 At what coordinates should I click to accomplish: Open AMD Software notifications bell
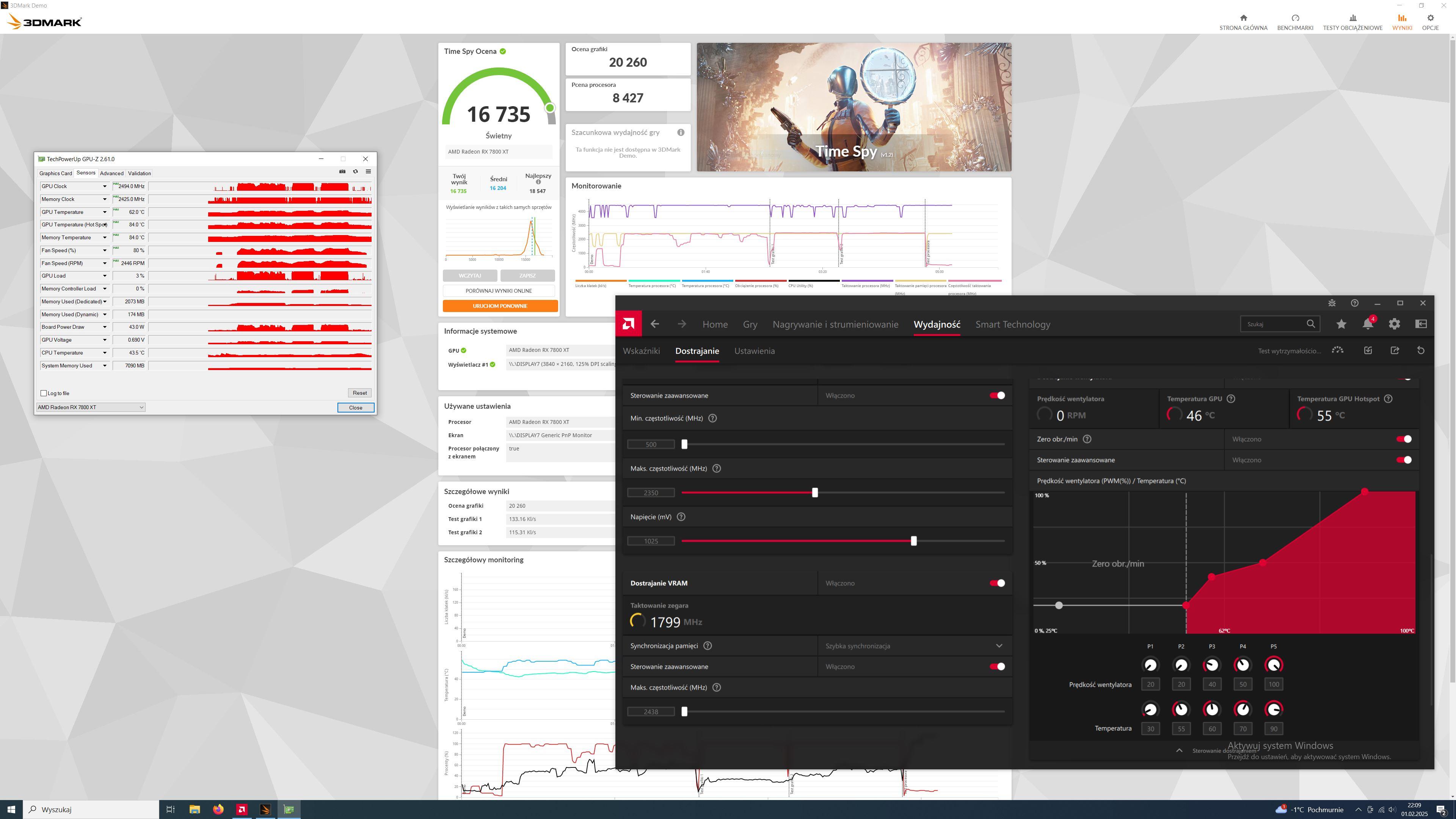pyautogui.click(x=1368, y=324)
